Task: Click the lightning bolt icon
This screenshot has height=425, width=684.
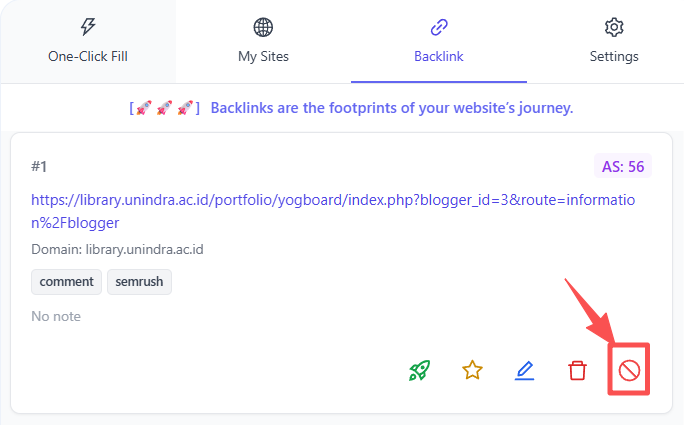Action: (x=88, y=27)
